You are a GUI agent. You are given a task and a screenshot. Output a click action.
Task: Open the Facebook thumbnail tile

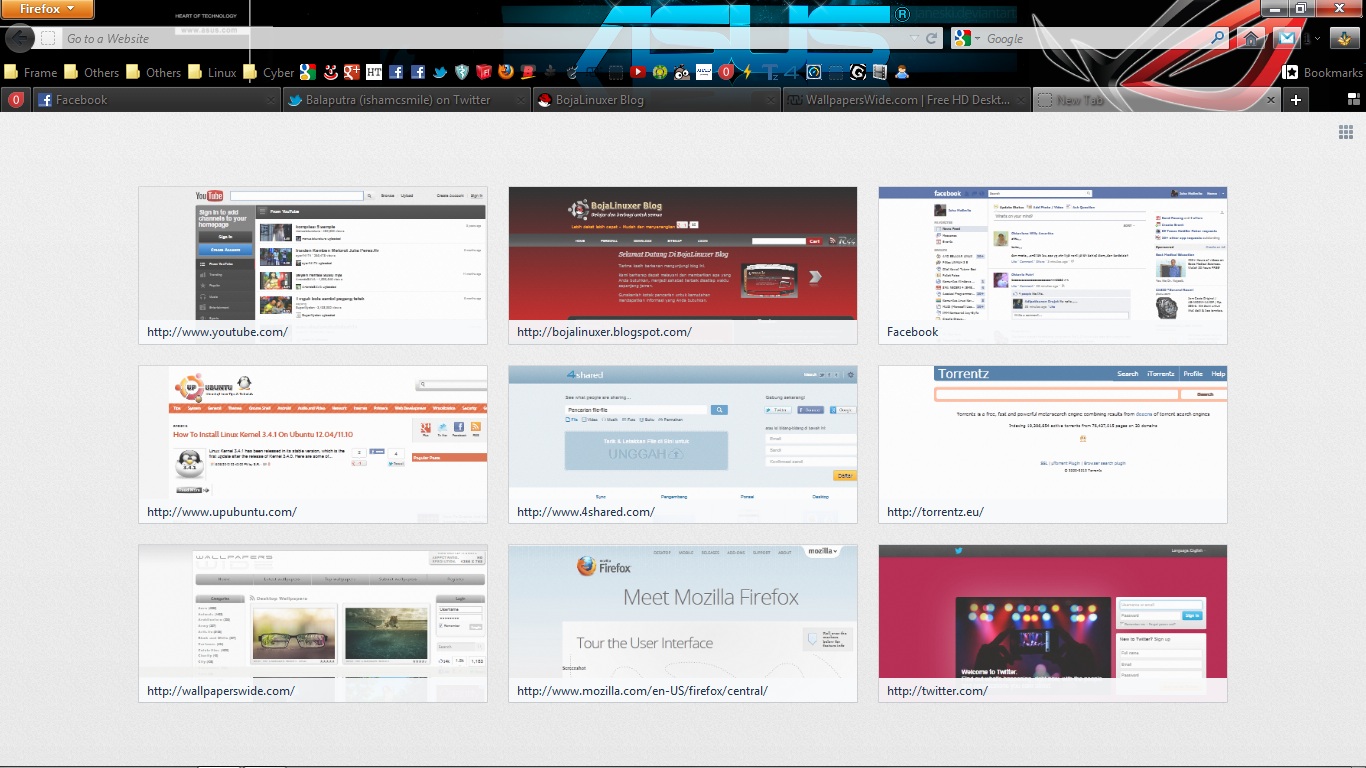coord(1053,265)
